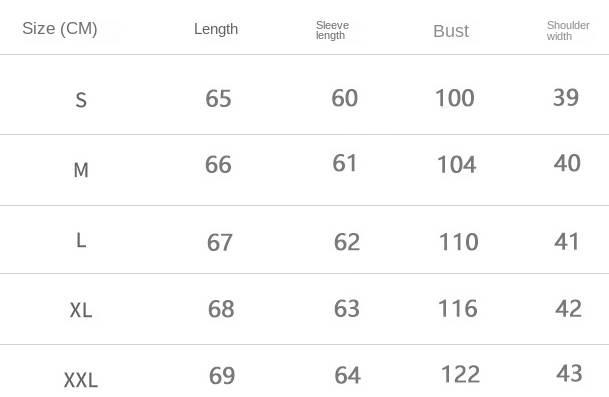Click the Shoulder width header
The image size is (609, 397).
point(568,31)
